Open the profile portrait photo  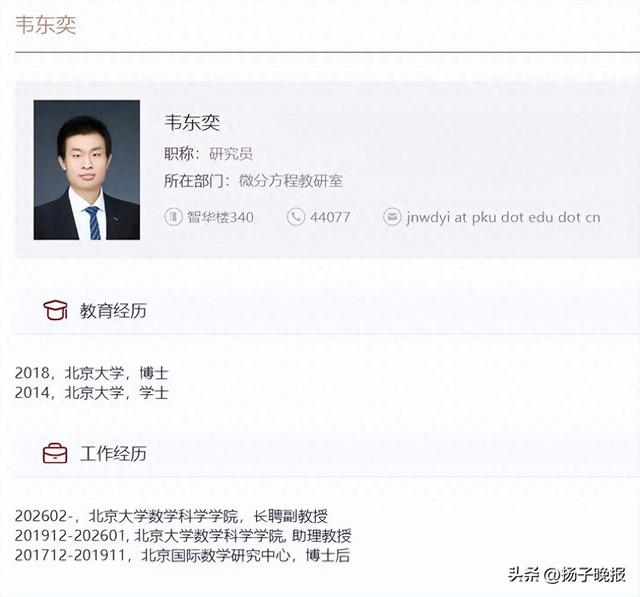click(x=87, y=170)
